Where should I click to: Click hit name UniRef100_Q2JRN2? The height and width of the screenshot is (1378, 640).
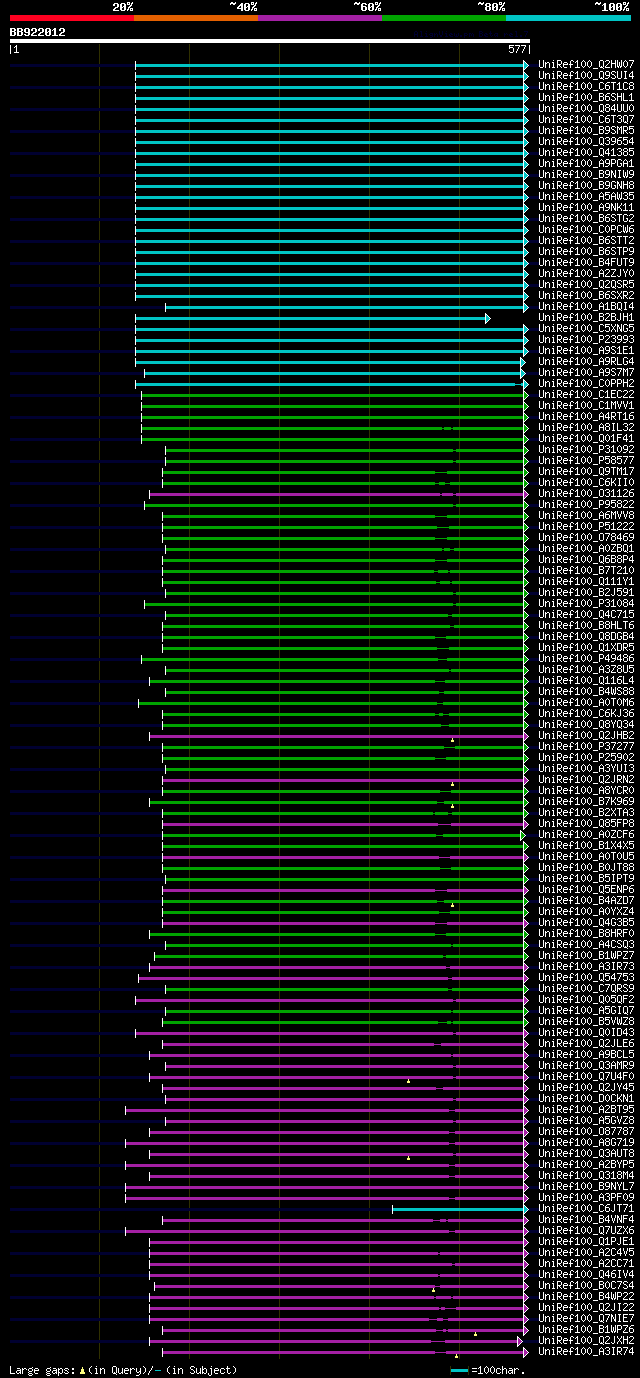coord(586,779)
